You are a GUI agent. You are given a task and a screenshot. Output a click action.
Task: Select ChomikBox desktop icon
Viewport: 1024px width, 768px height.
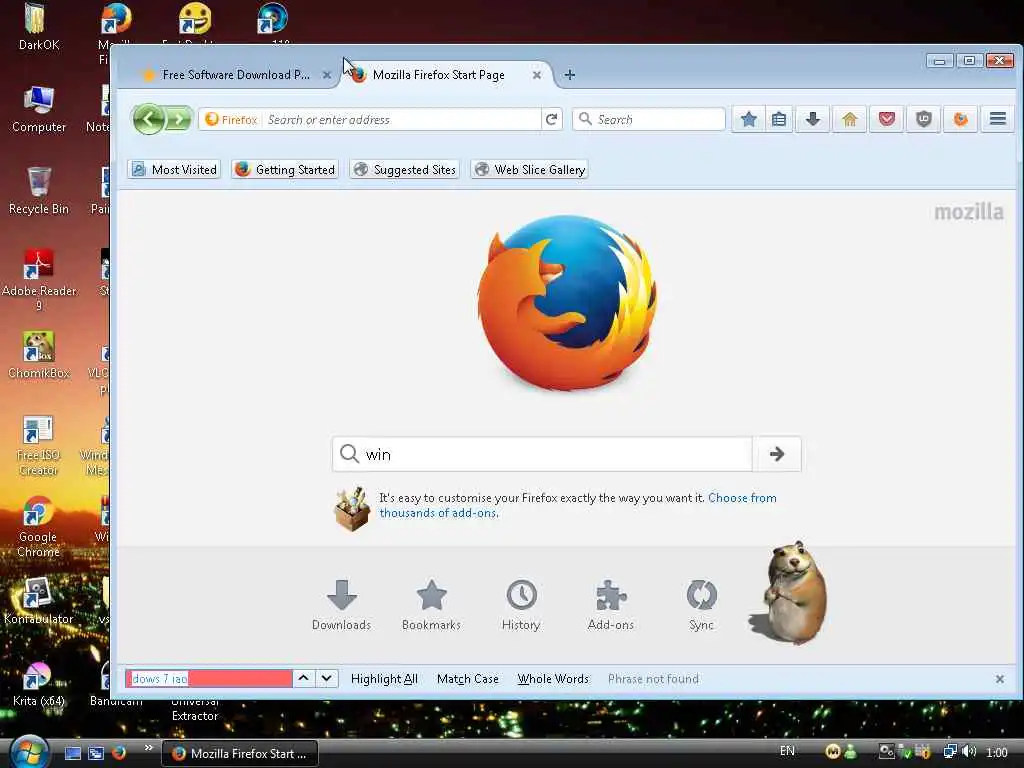(39, 355)
